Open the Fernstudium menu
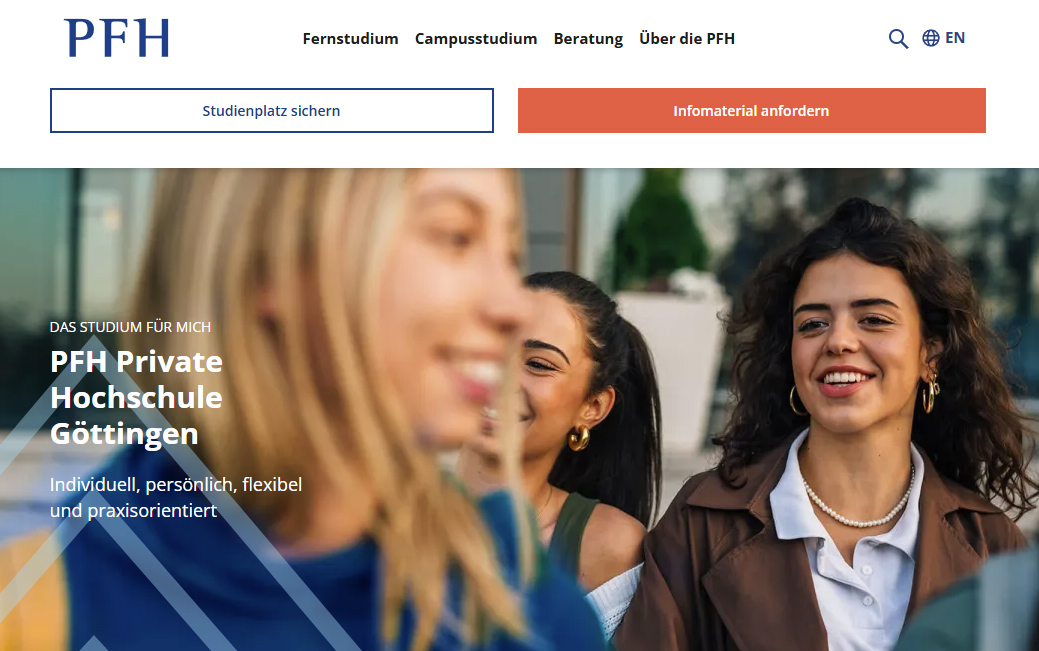This screenshot has height=651, width=1039. [x=351, y=38]
